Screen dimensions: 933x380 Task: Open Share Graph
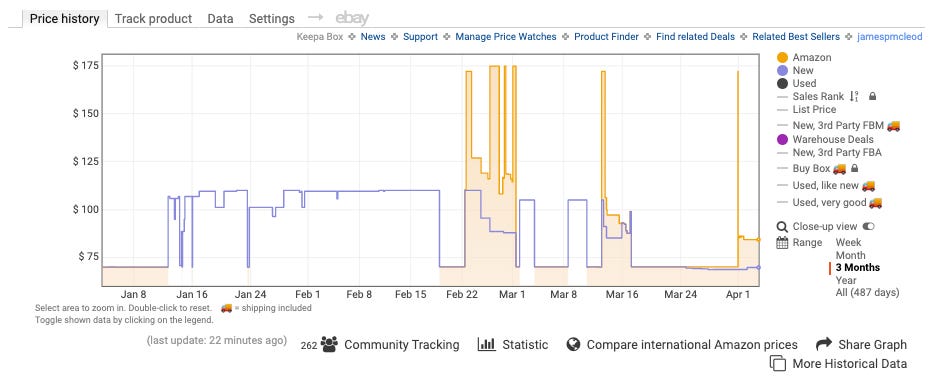tap(872, 345)
